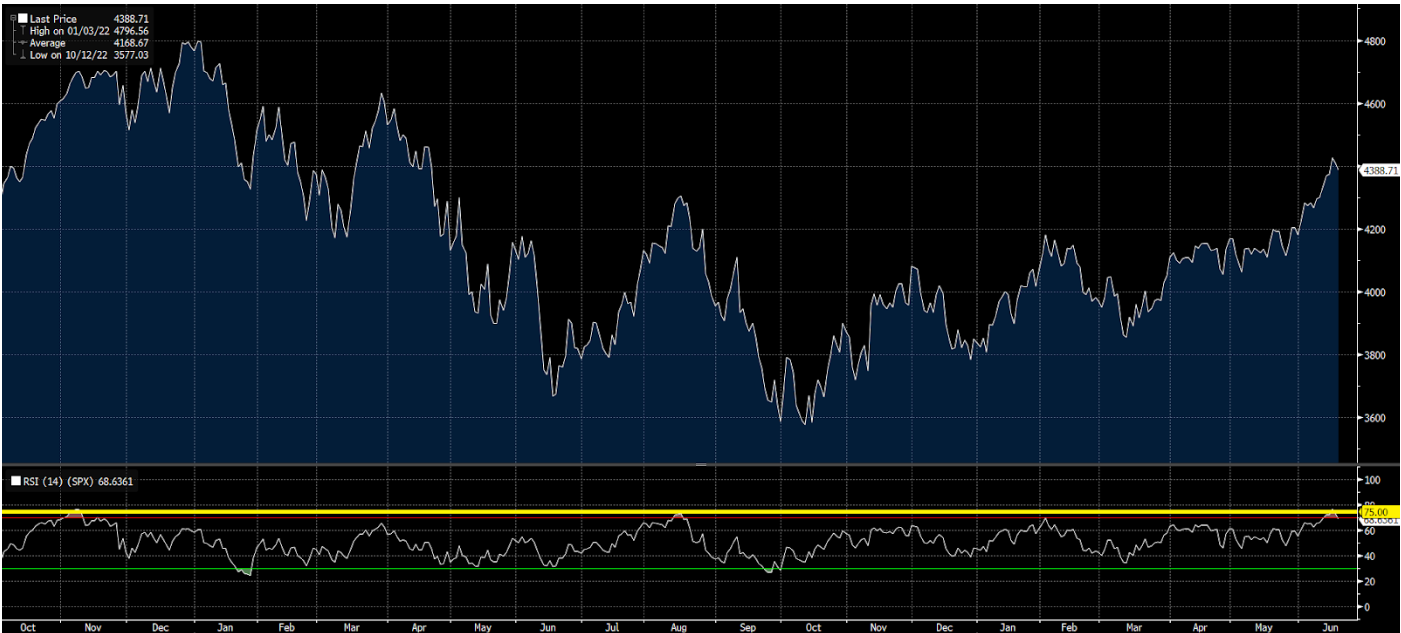Click the 'High on 01/03/22' legend entry

[68, 31]
